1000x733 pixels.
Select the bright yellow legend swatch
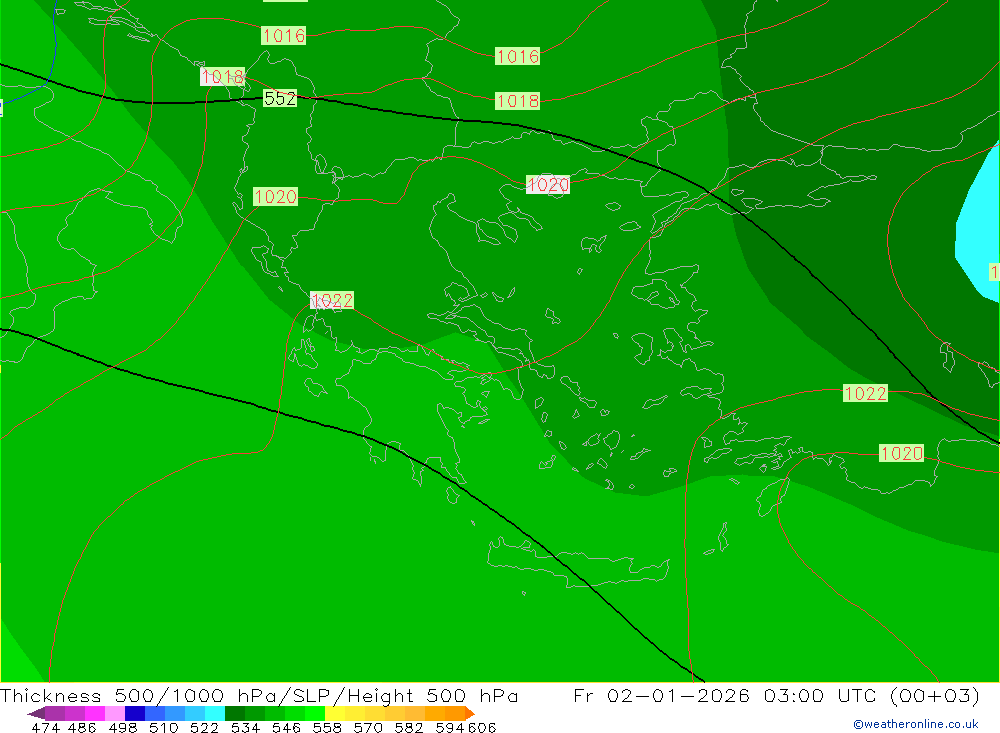click(x=335, y=713)
